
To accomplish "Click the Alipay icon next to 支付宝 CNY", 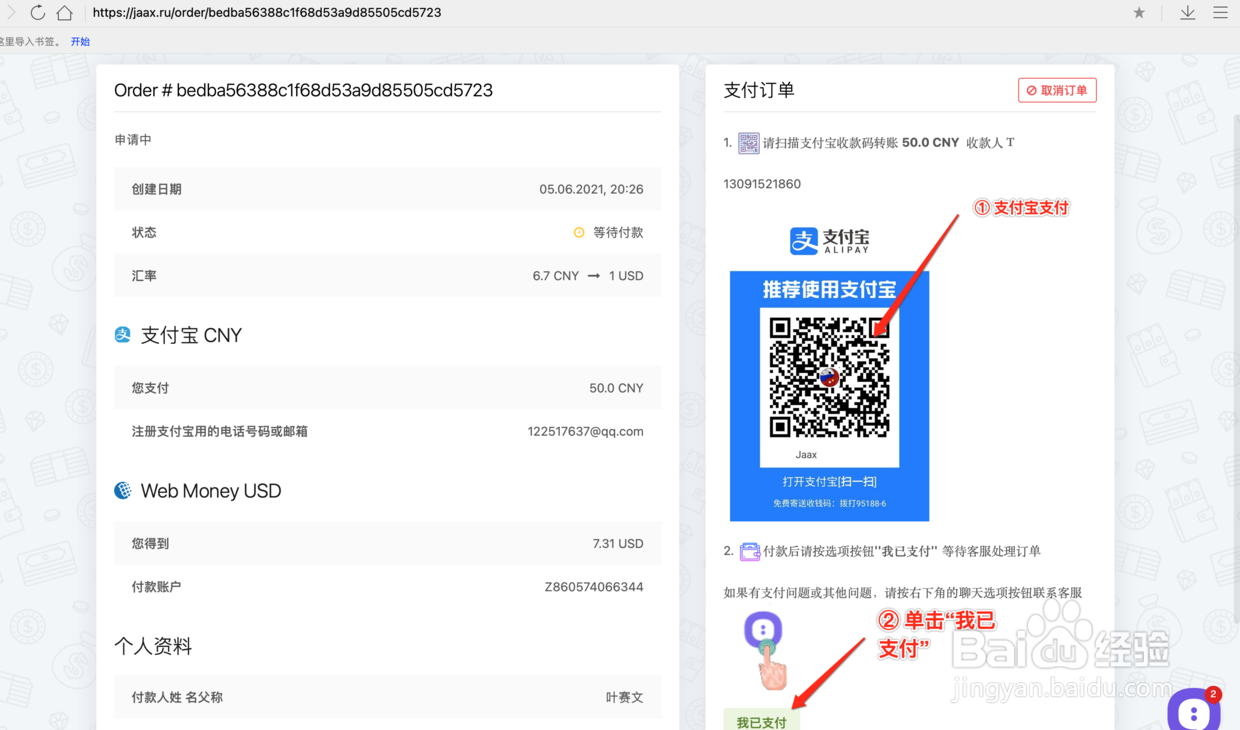I will pos(123,335).
